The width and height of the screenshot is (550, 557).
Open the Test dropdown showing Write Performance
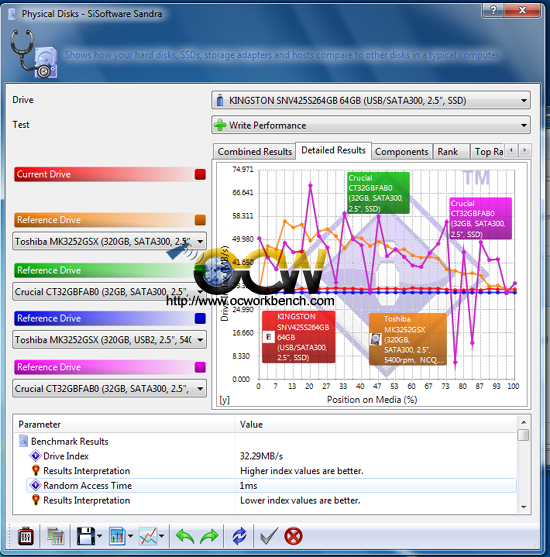tap(371, 125)
